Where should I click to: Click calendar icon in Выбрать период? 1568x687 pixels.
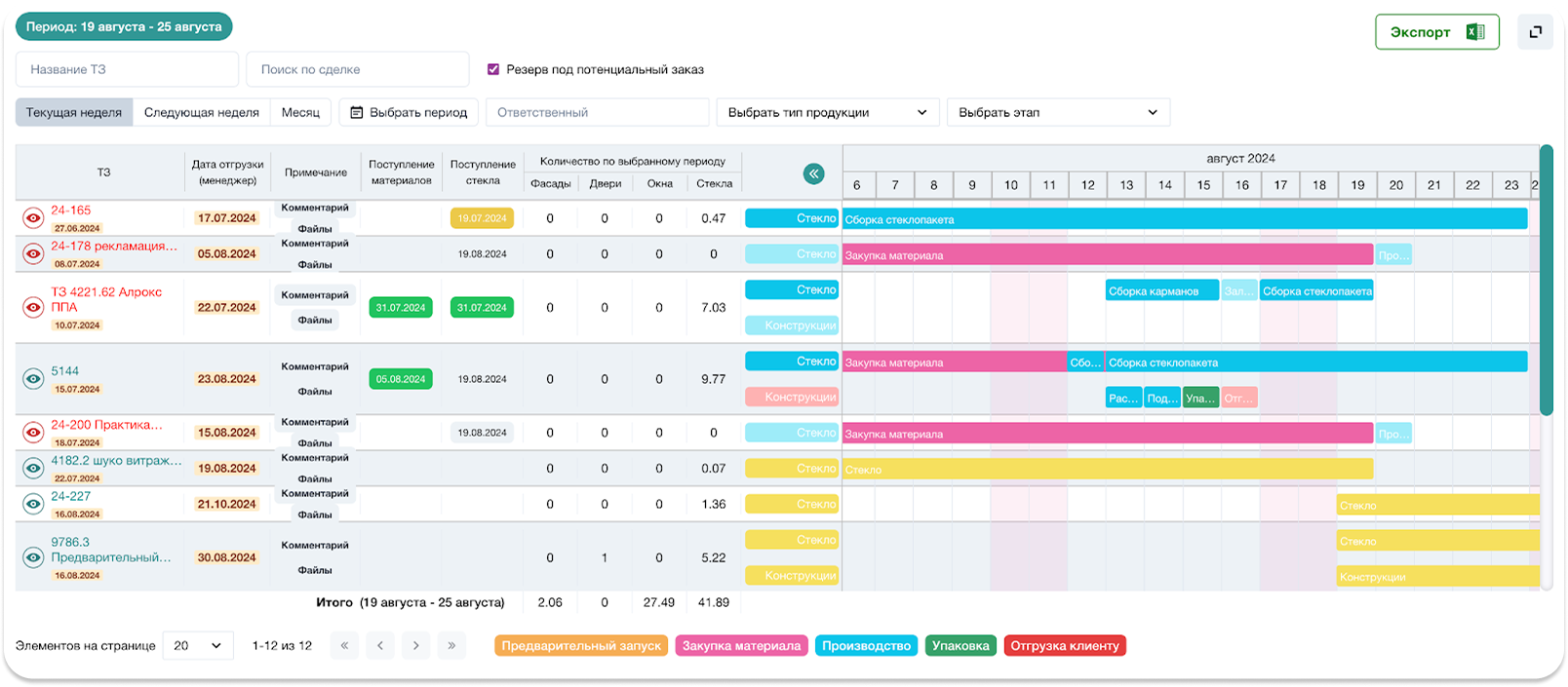click(357, 113)
